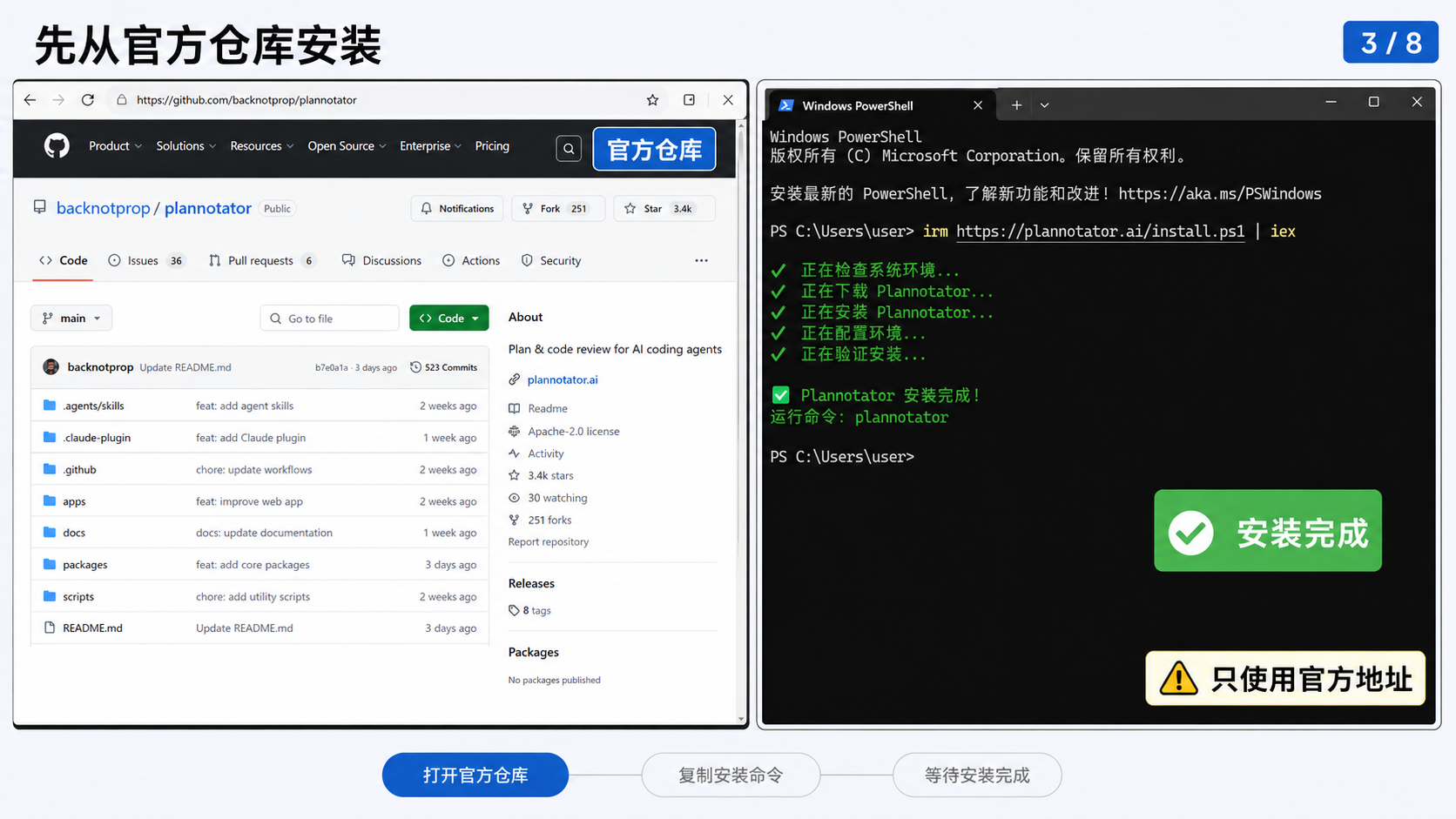
Task: Visit the plannotator.ai website link
Action: click(x=563, y=379)
